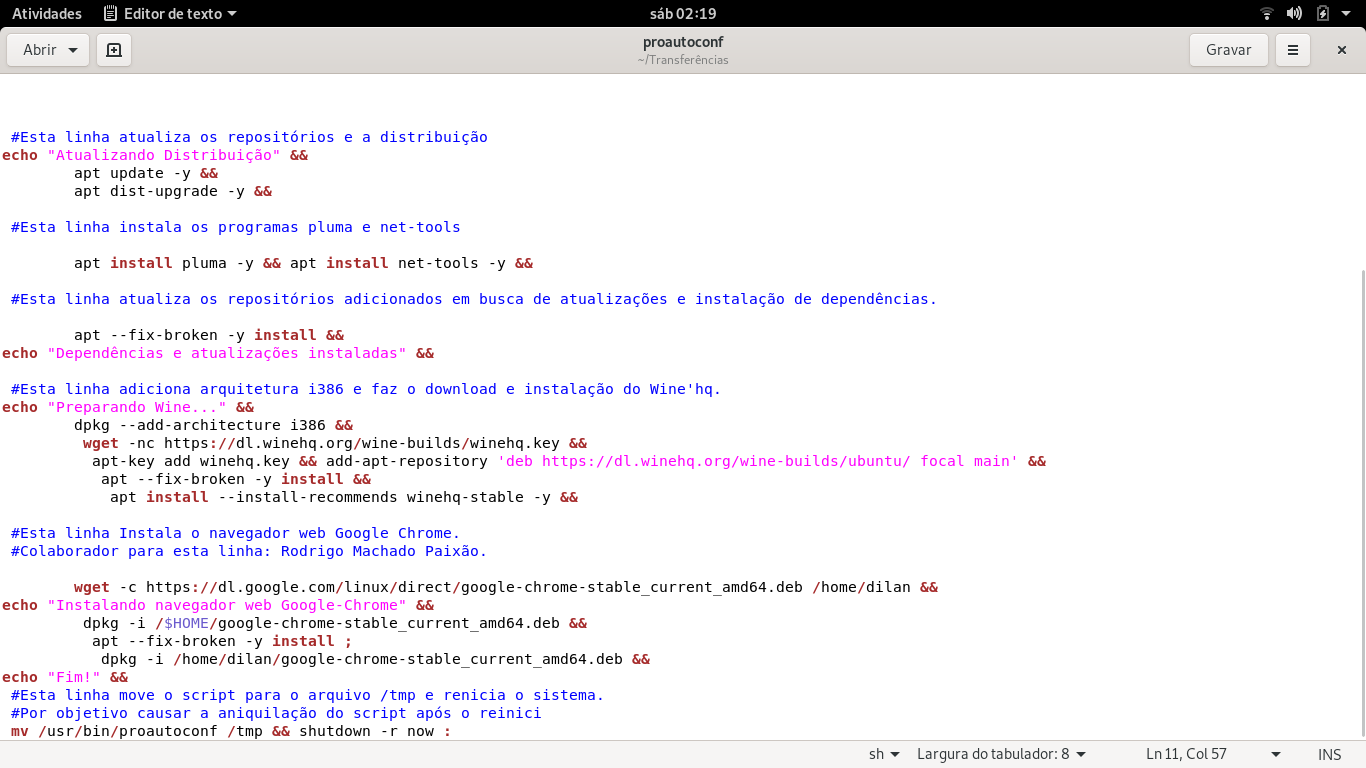
Task: Click dpkg -i /home/dilan chrome line
Action: tap(376, 659)
